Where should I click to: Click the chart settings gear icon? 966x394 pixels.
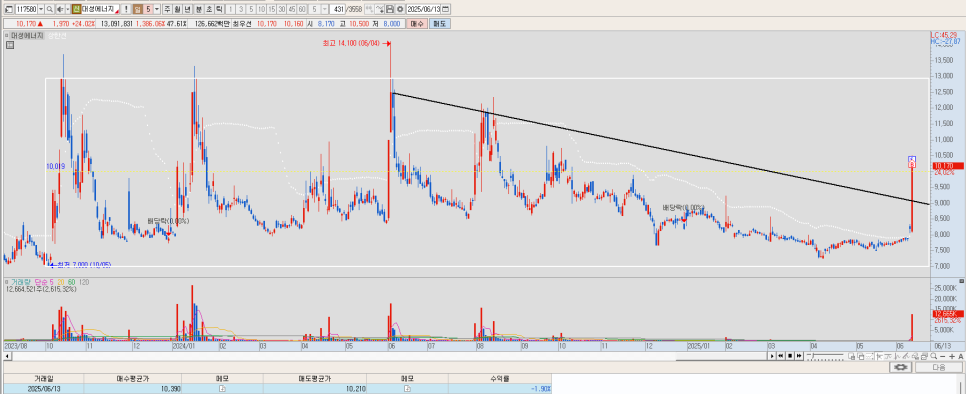click(x=400, y=9)
